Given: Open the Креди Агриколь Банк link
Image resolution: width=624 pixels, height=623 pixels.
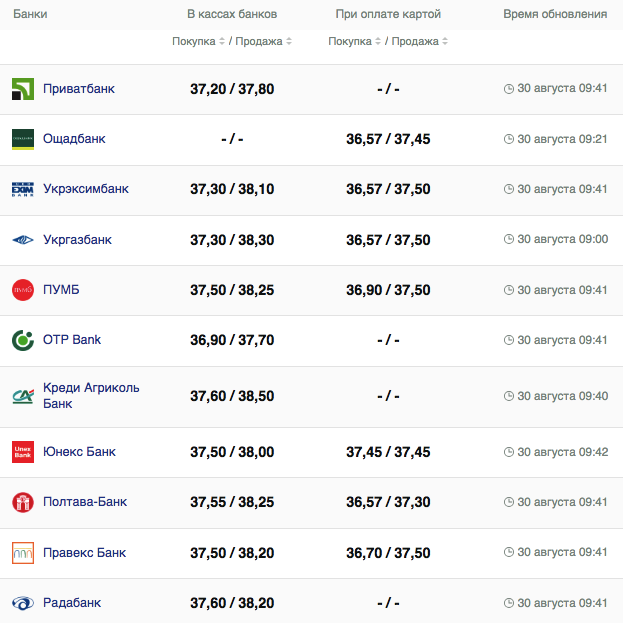Looking at the screenshot, I should pyautogui.click(x=91, y=396).
